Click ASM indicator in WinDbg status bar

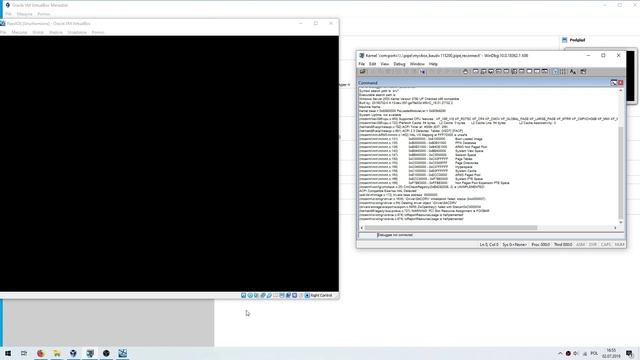click(580, 244)
